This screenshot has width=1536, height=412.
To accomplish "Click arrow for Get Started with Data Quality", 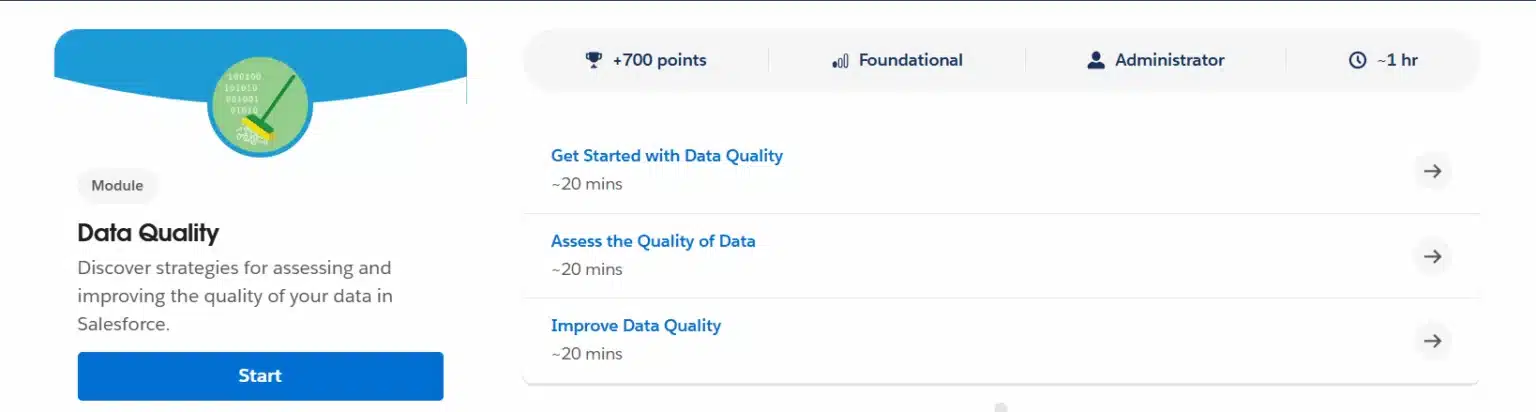I will (1432, 171).
